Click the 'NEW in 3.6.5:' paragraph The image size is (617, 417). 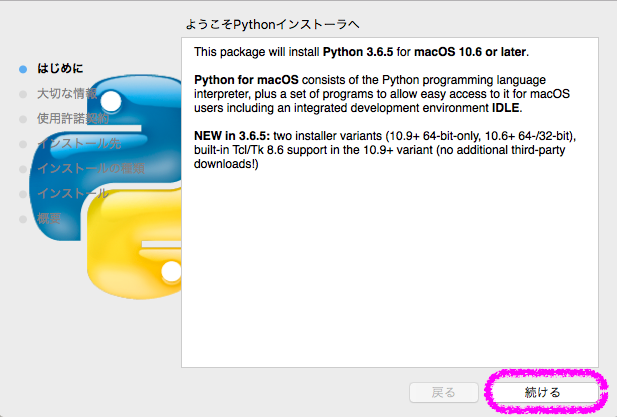[385, 150]
